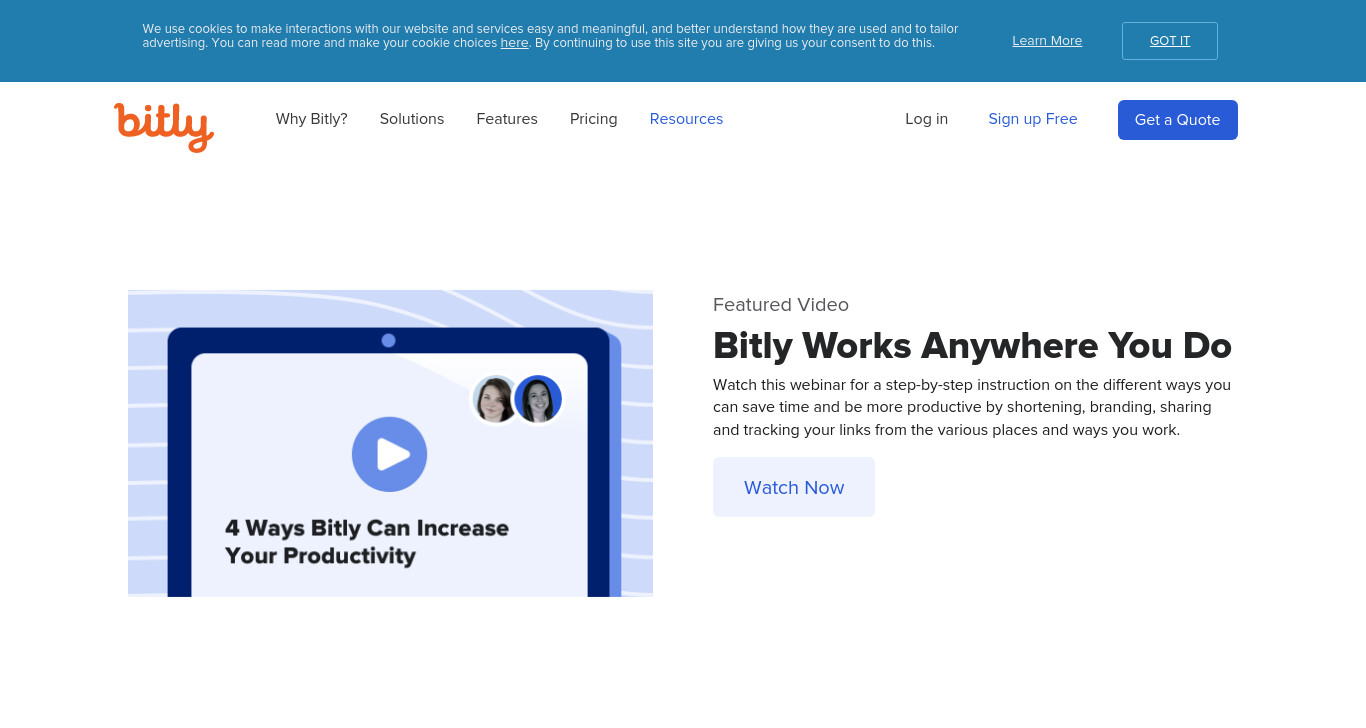Click the 'here' cookie choices link
Image resolution: width=1366 pixels, height=728 pixels.
[x=514, y=43]
